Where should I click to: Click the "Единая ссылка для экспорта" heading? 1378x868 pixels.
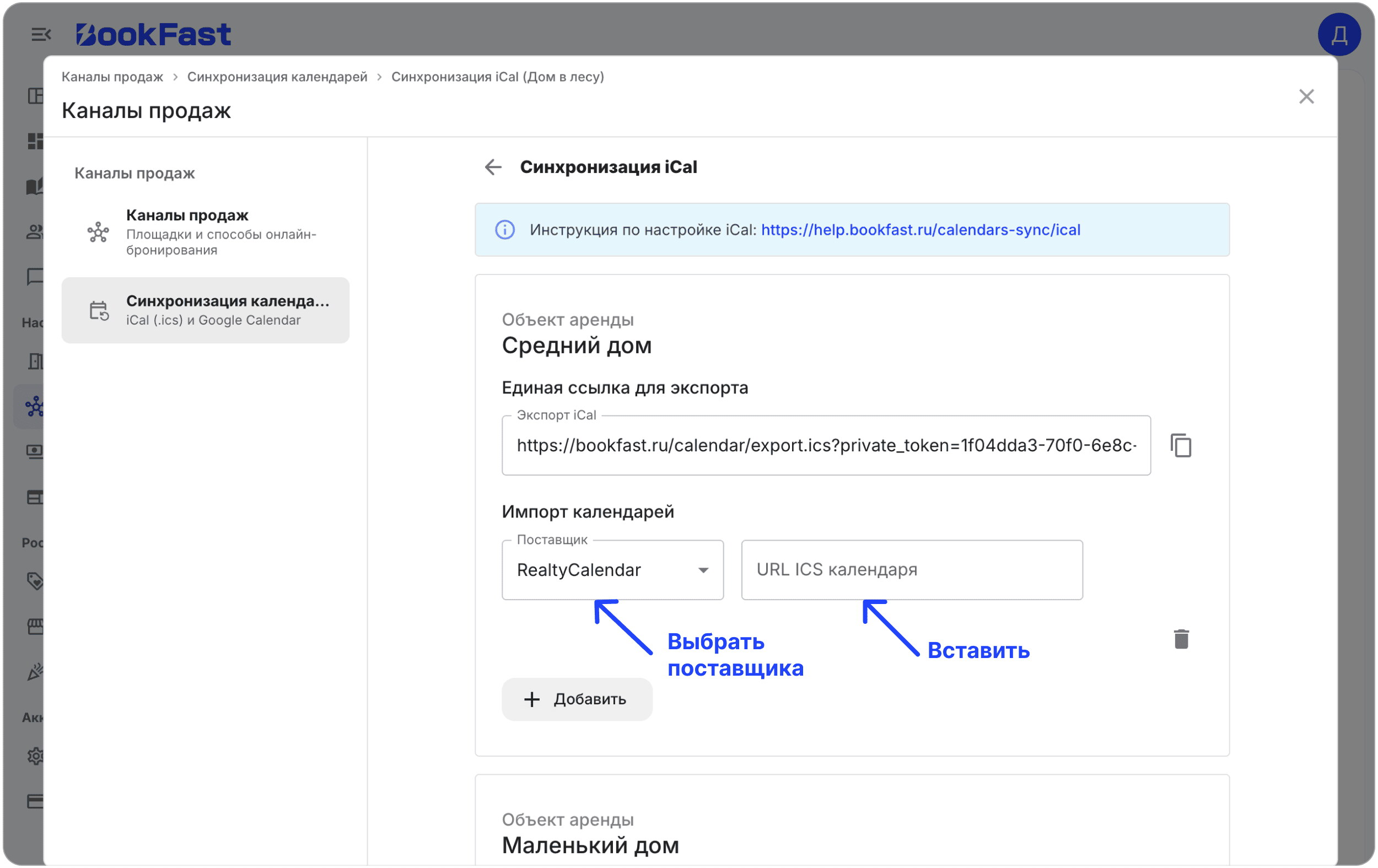pos(625,388)
